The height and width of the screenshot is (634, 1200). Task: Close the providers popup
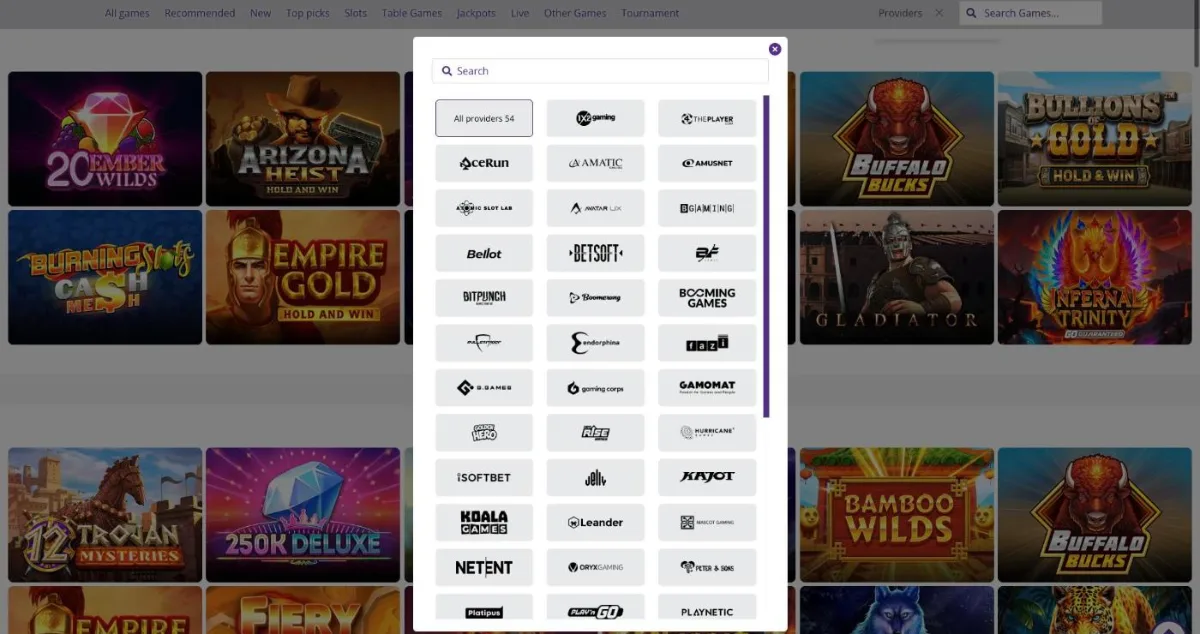click(775, 49)
